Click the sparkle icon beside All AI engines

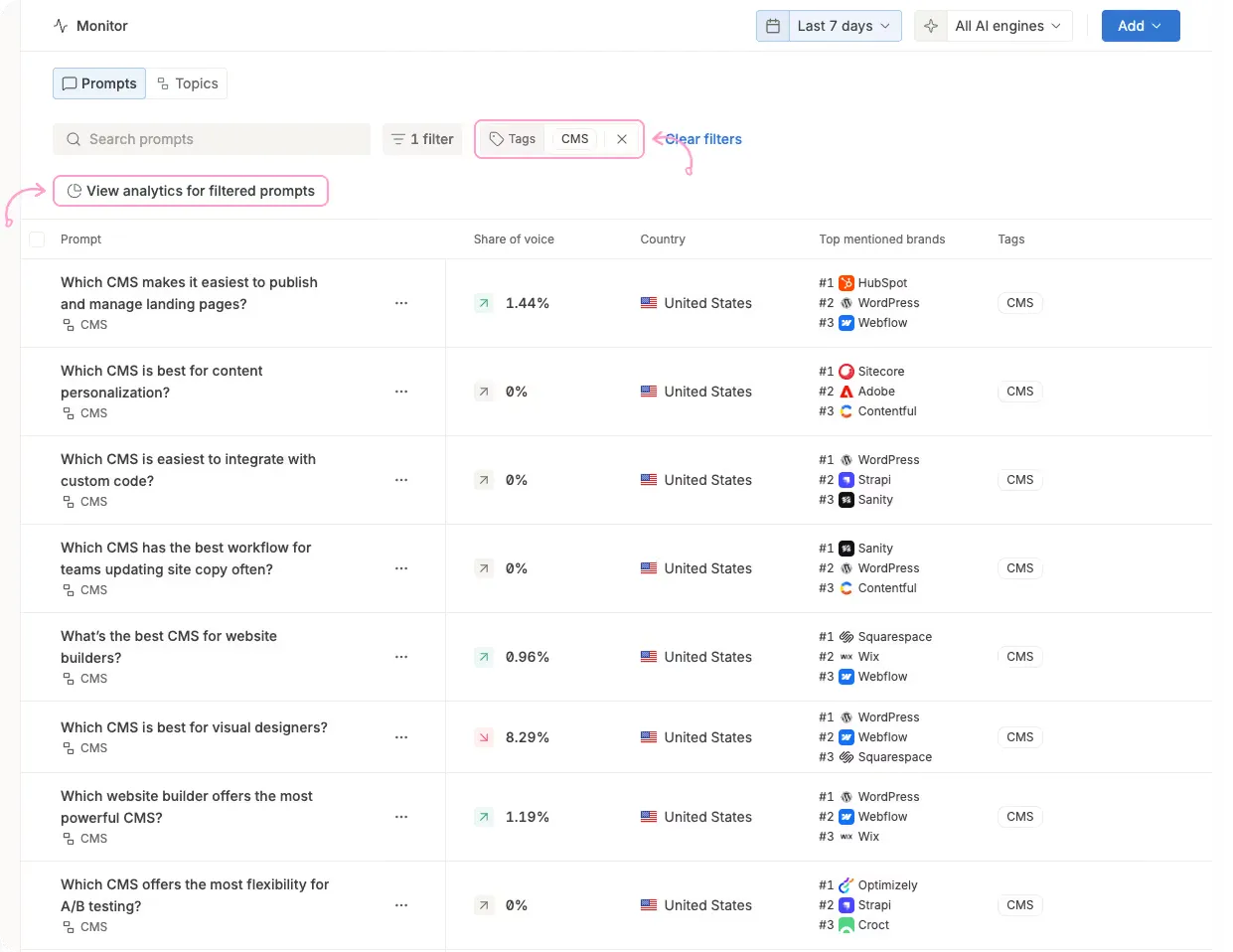point(931,26)
